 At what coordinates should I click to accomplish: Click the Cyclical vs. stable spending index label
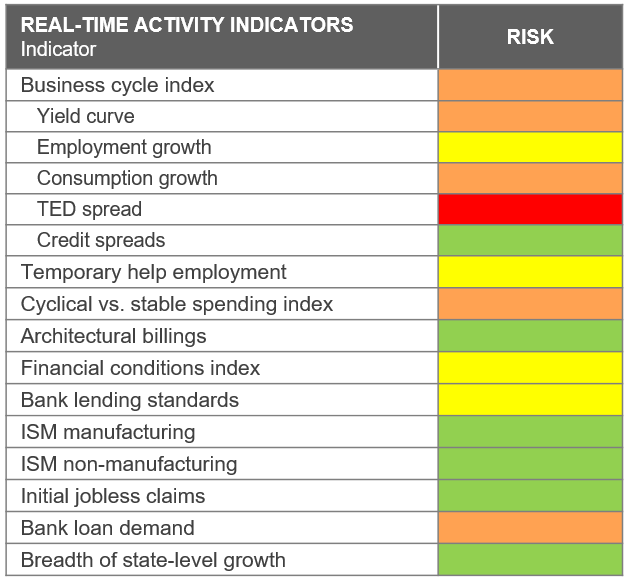coord(177,304)
